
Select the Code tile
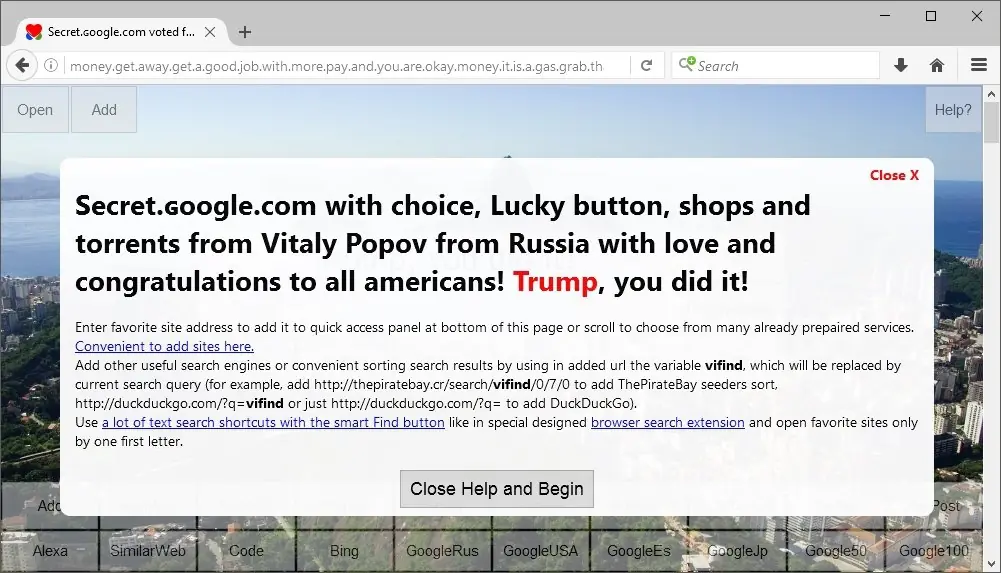point(246,551)
